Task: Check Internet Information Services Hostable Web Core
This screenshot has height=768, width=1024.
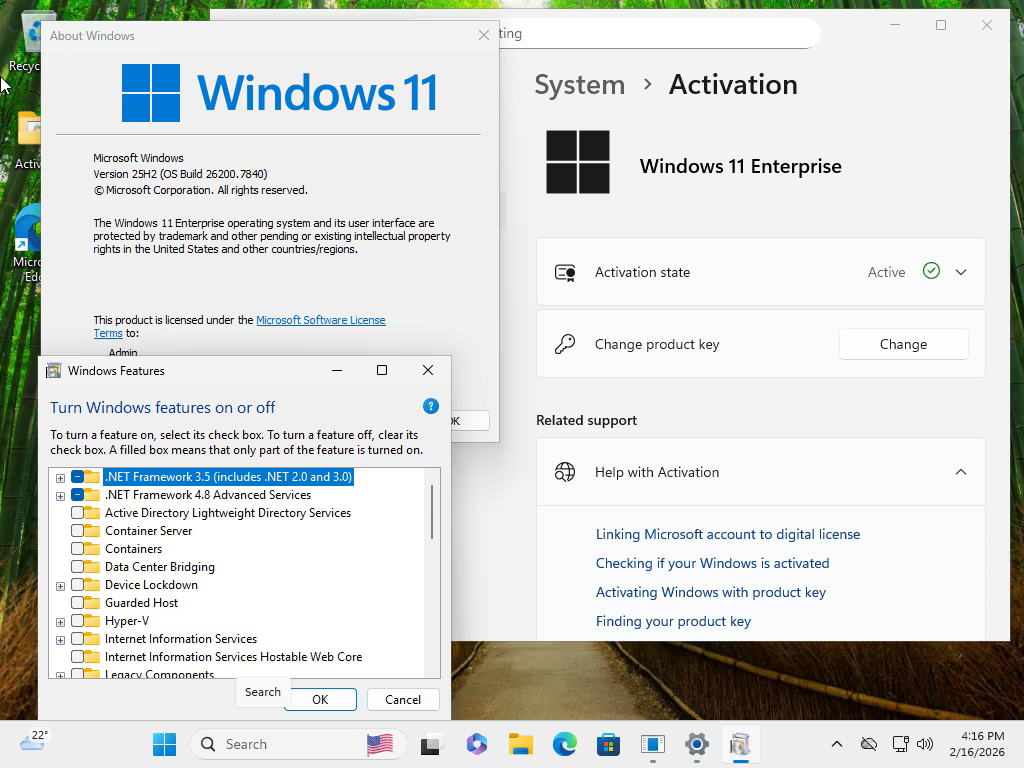Action: click(77, 656)
